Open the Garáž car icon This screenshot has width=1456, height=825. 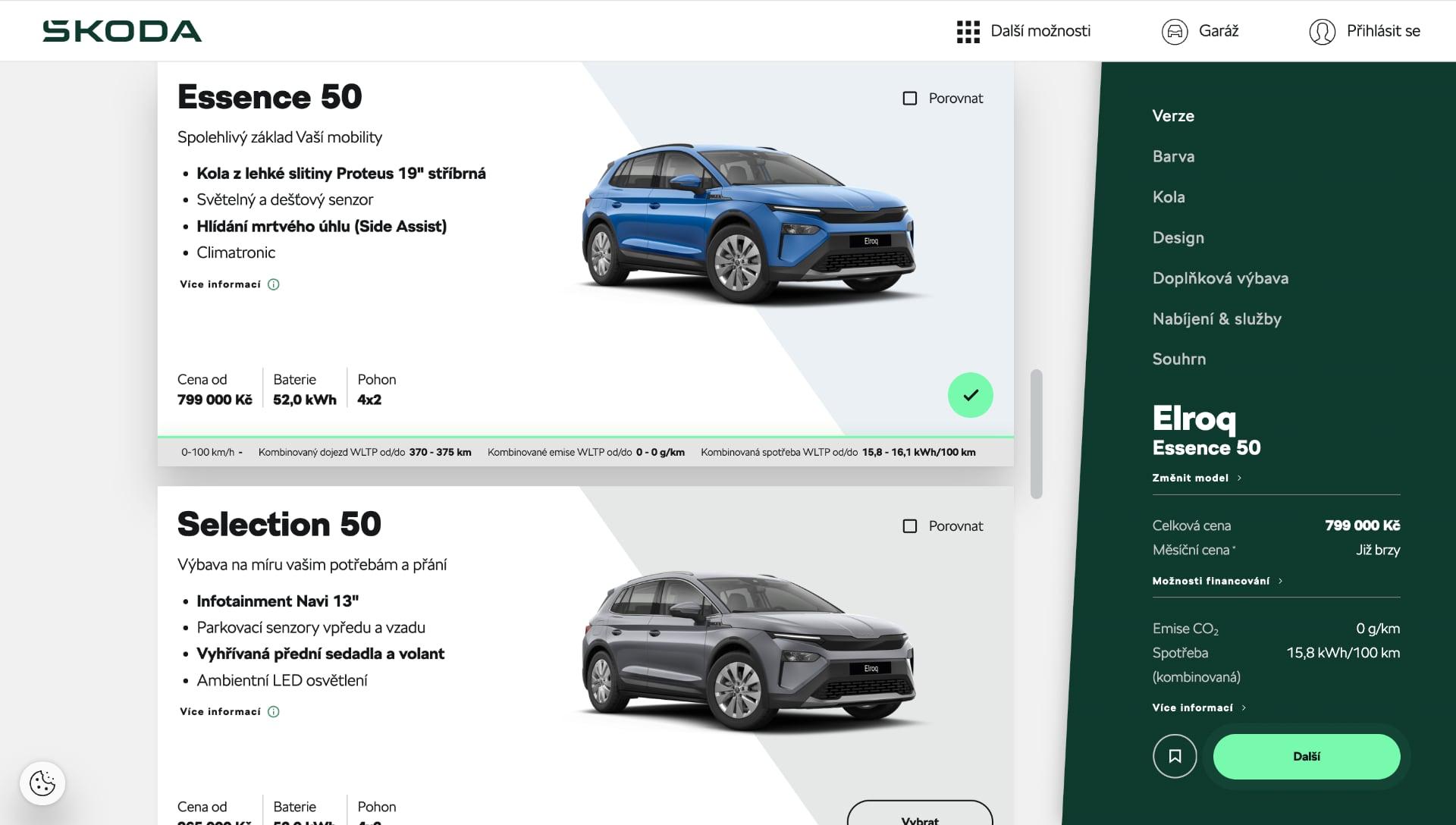pyautogui.click(x=1175, y=31)
